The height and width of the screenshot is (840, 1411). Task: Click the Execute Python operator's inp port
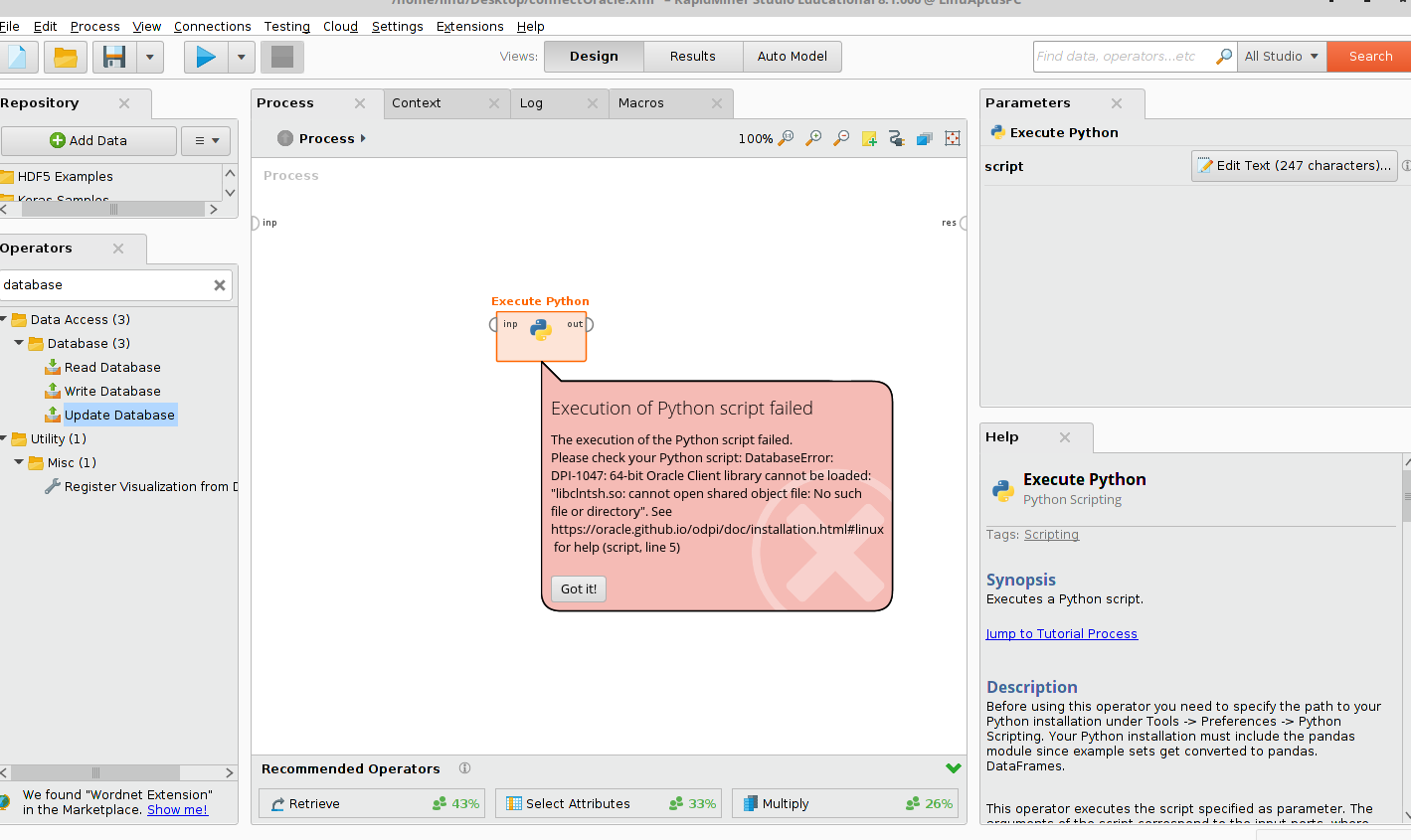(494, 324)
